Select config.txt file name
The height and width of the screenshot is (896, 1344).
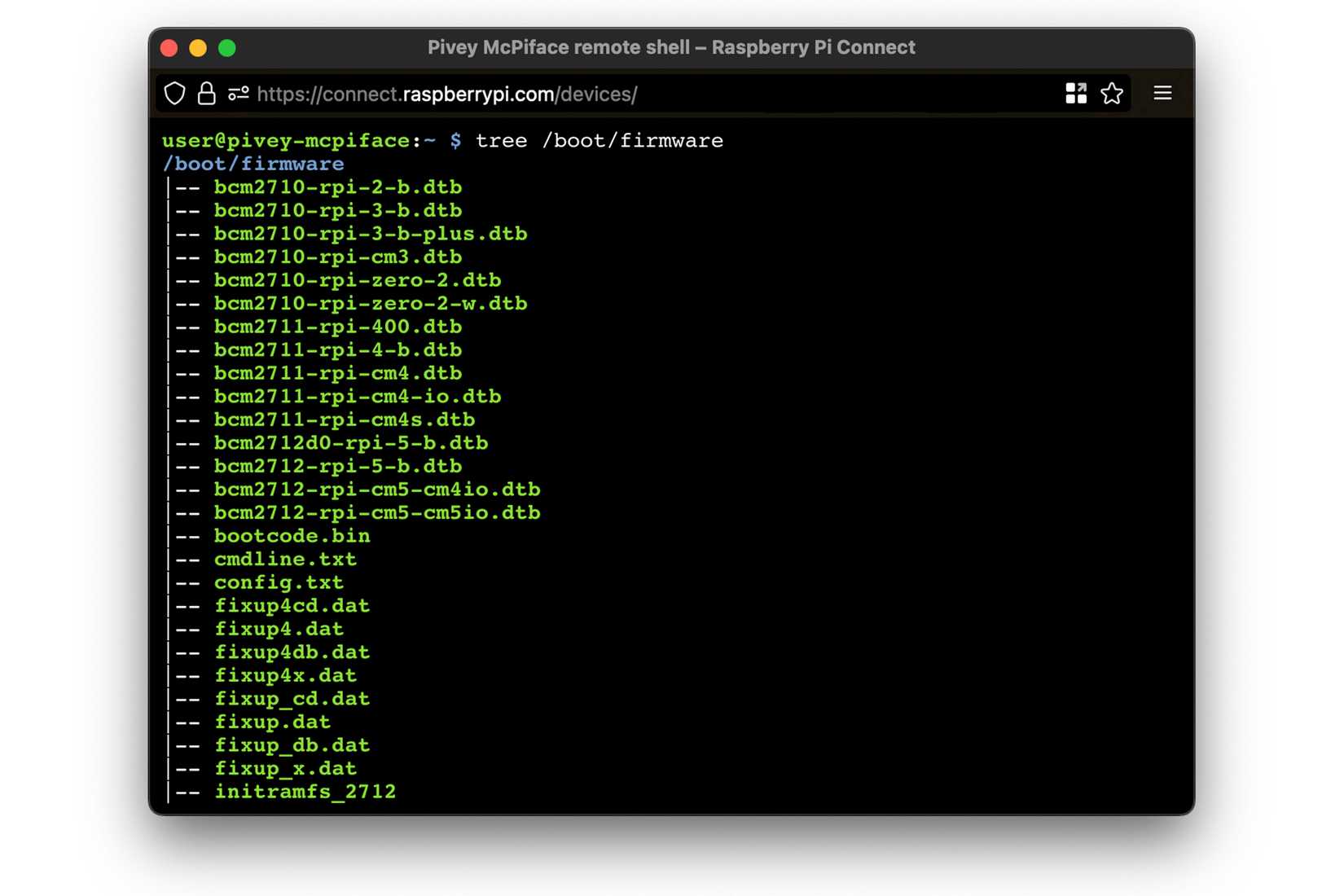(279, 582)
